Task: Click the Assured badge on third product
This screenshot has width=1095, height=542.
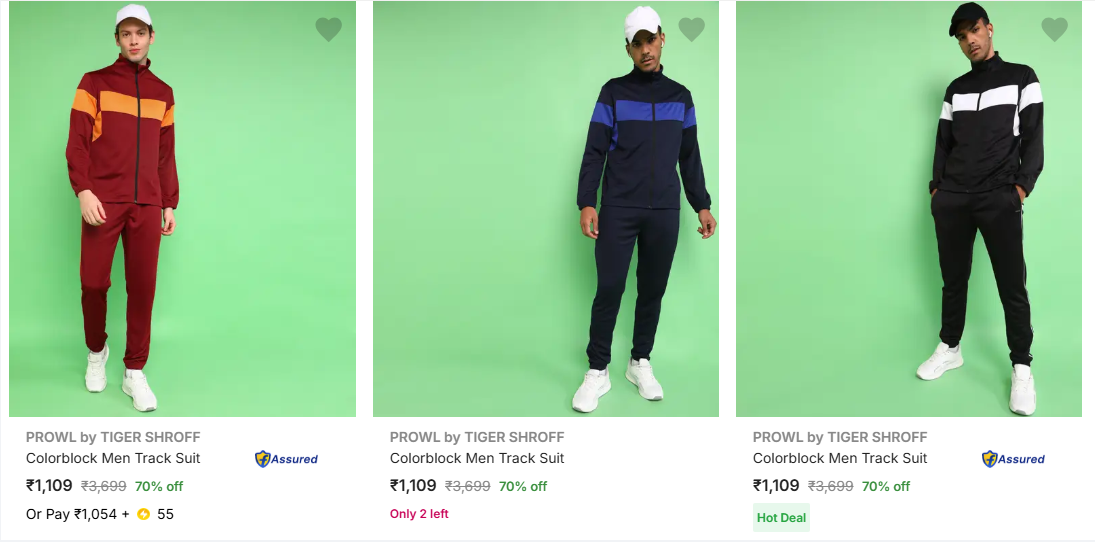Action: tap(1013, 459)
